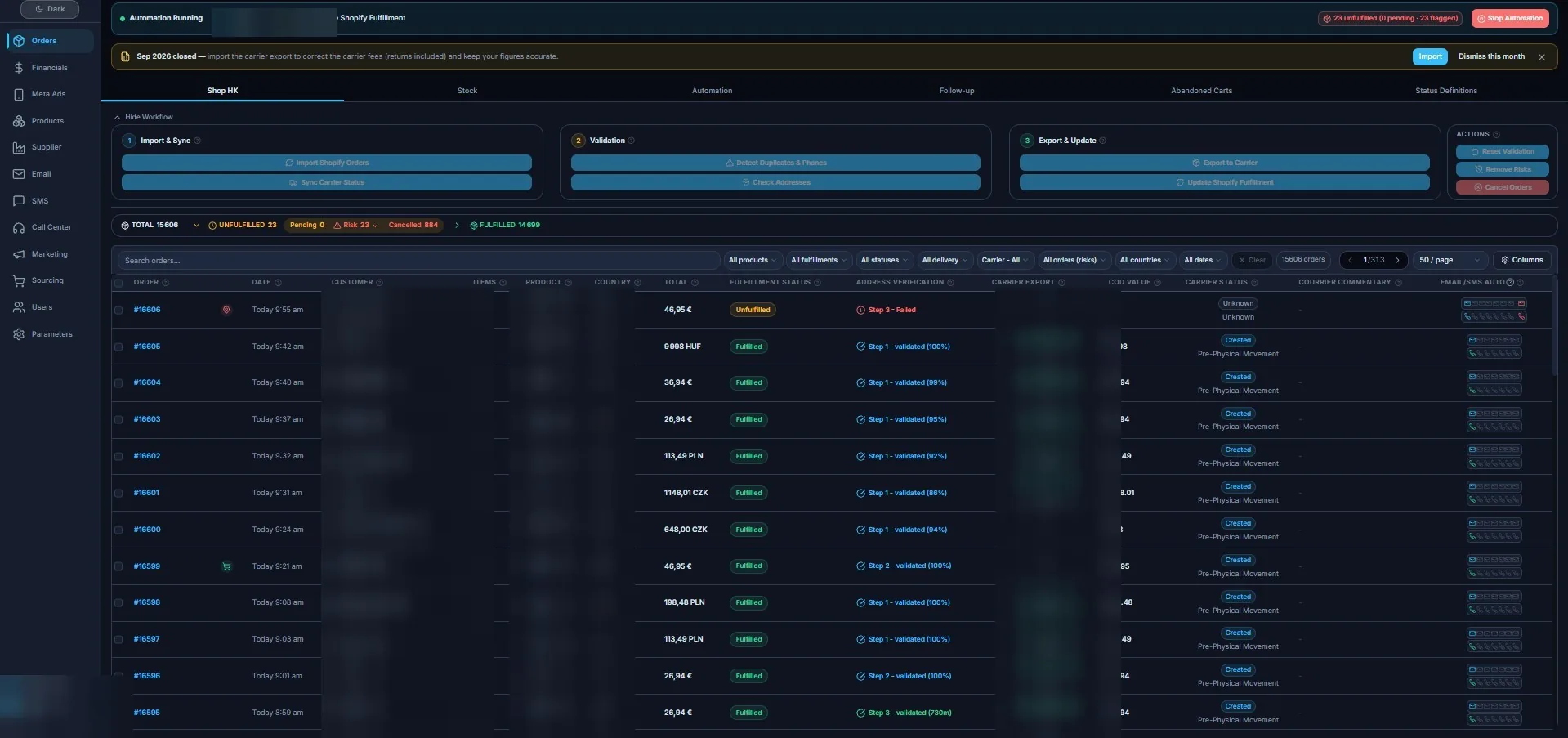Screen dimensions: 1568x738
Task: Click help icon beside CARRIER STATUS header
Action: [1255, 283]
